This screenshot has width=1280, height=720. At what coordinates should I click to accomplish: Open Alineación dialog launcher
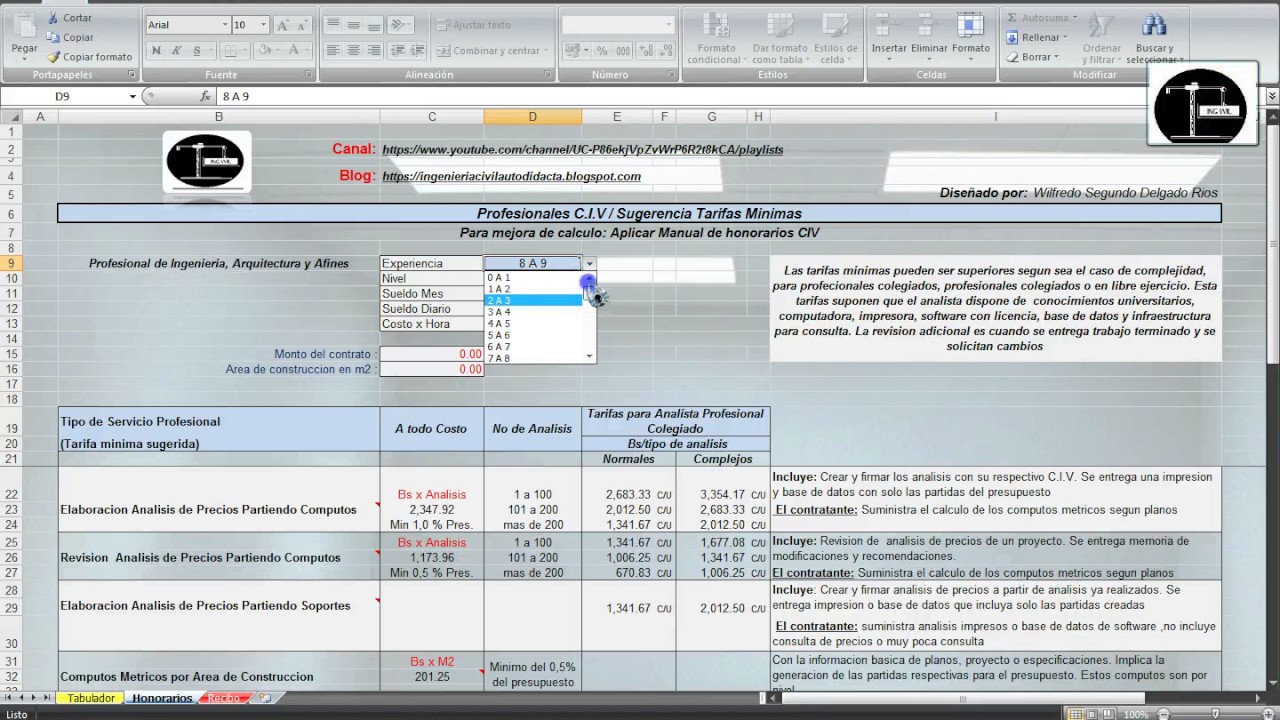click(x=548, y=75)
